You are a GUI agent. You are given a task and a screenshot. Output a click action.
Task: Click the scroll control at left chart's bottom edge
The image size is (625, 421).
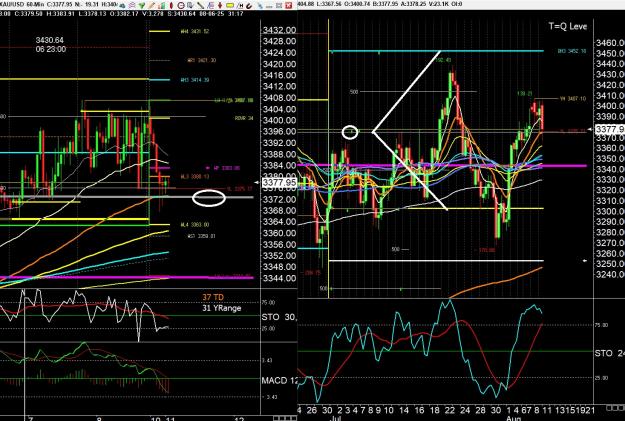[x=285, y=419]
